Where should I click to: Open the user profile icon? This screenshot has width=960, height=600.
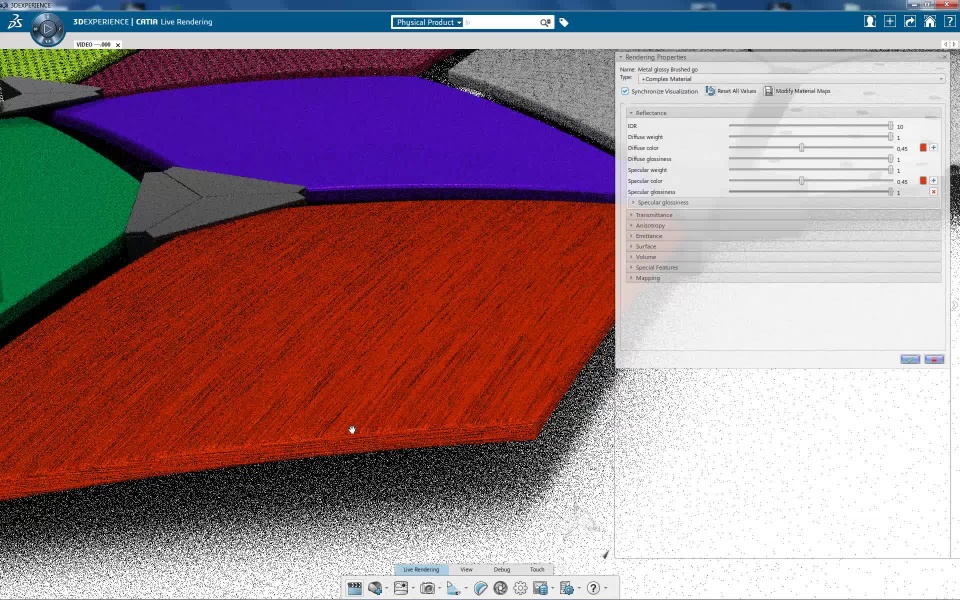coord(869,21)
